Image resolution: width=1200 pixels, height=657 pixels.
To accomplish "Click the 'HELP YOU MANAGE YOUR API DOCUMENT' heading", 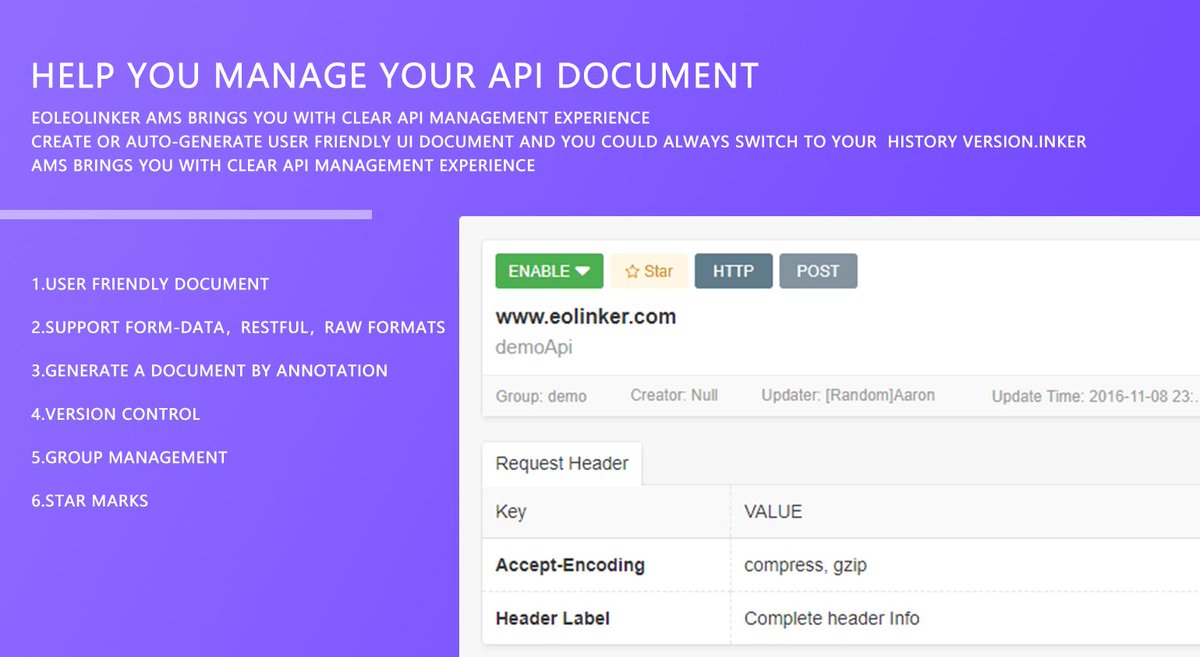I will coord(395,75).
